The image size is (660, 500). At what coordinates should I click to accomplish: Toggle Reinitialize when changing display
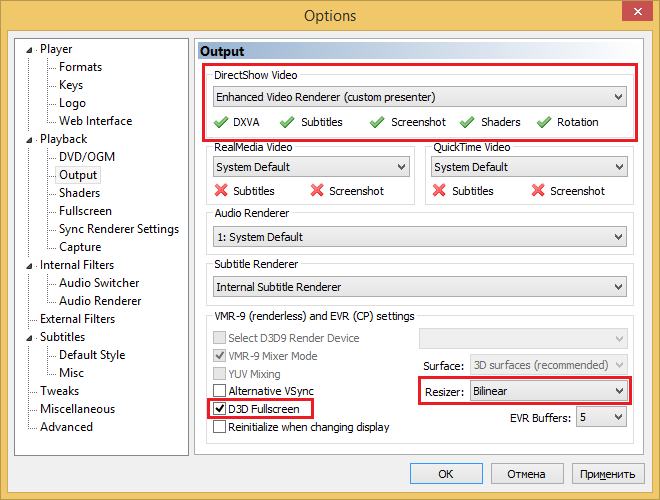pos(220,427)
